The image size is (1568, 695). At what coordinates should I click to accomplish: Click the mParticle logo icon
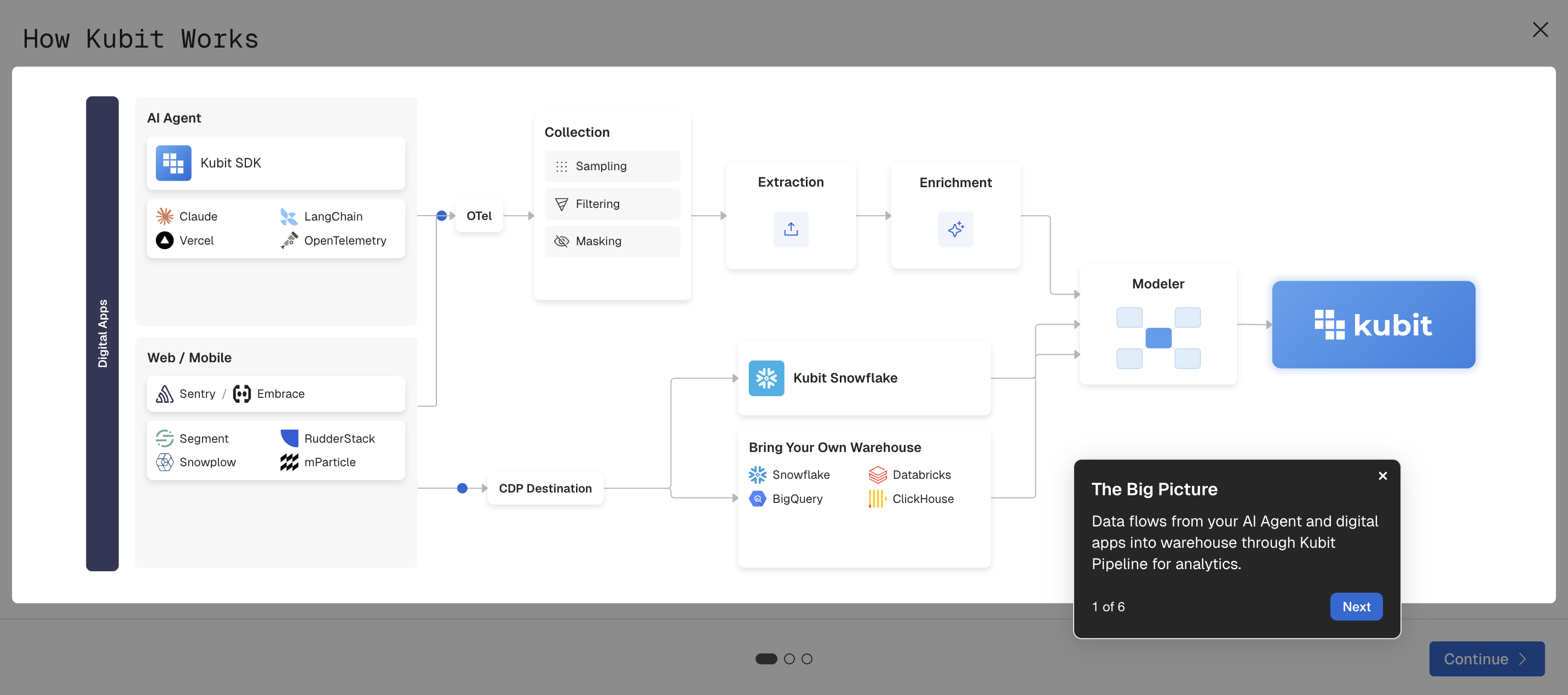(289, 462)
